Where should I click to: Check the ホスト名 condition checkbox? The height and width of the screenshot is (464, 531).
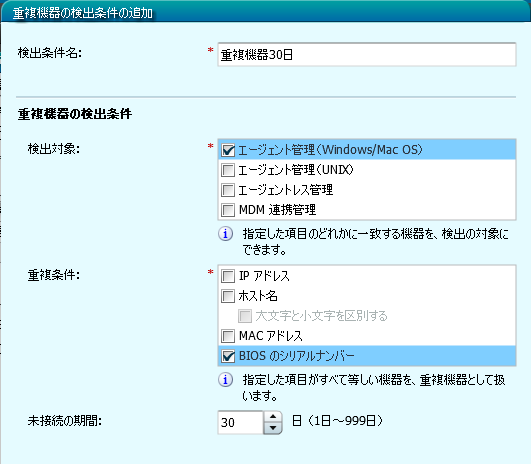click(228, 296)
